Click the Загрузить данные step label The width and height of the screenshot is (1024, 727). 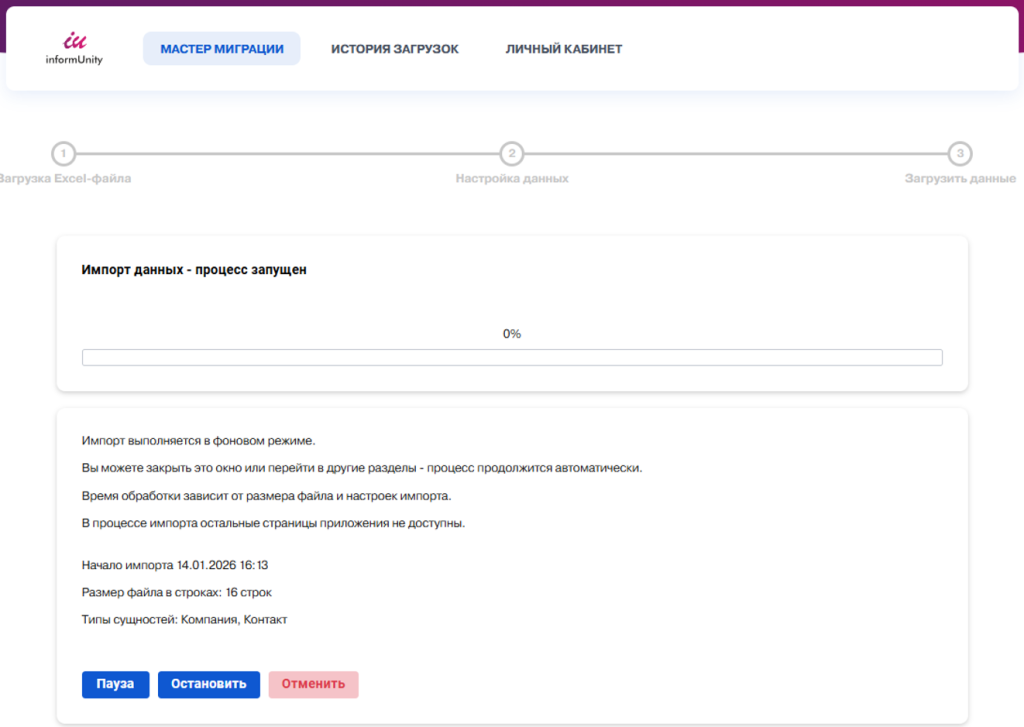click(x=960, y=179)
